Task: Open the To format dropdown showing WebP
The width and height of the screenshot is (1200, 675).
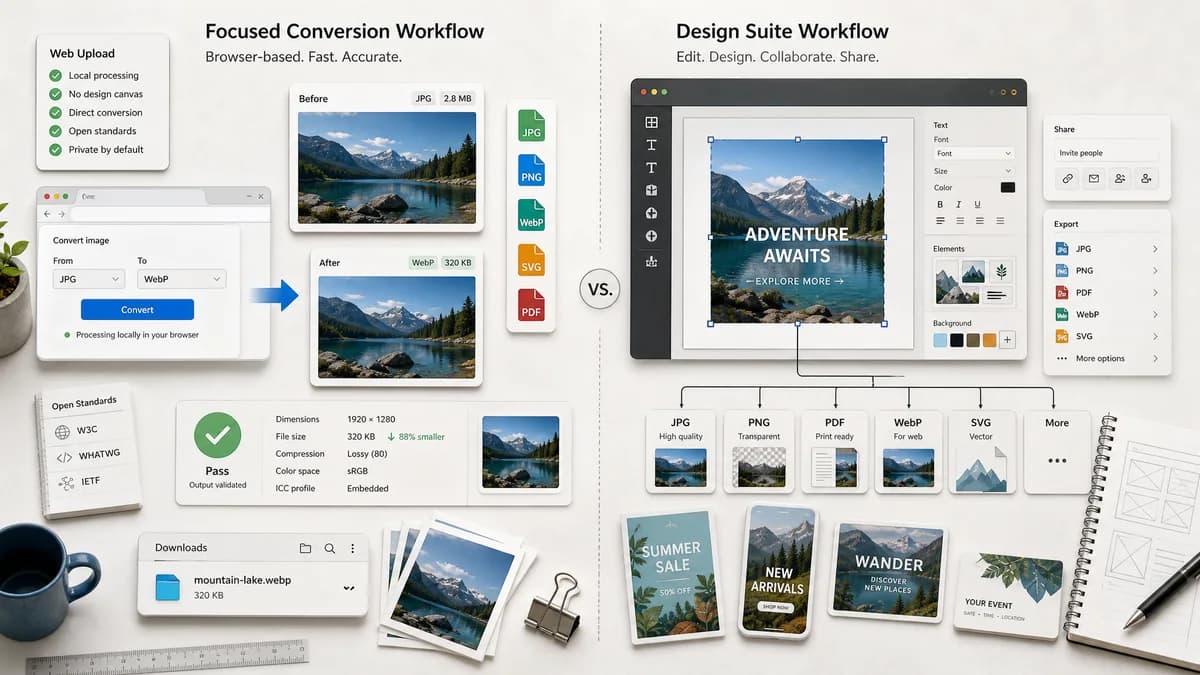Action: point(180,279)
